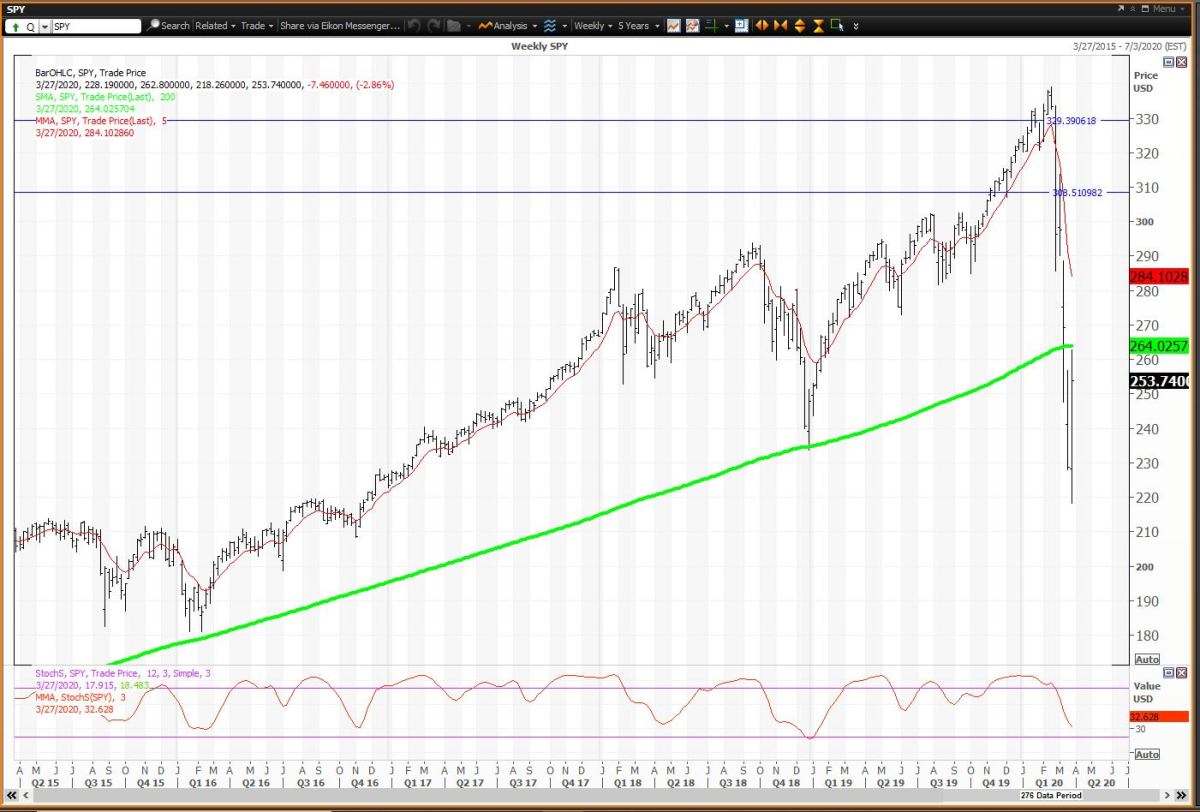
Task: Click the green crosshair cursor icon
Action: [712, 26]
